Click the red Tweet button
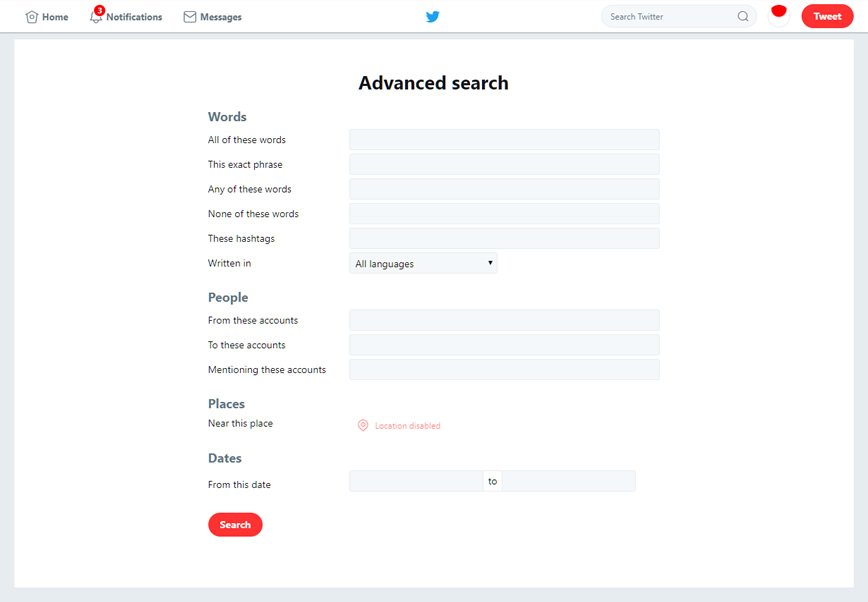The height and width of the screenshot is (602, 868). (828, 17)
